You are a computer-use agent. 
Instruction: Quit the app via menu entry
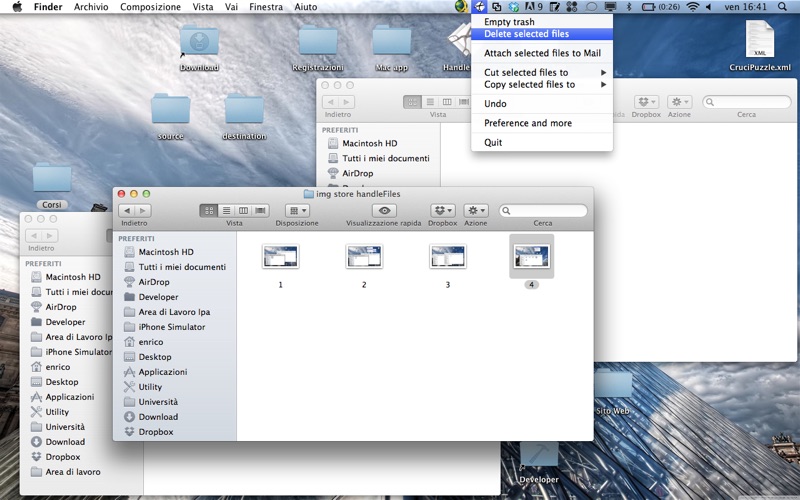tap(542, 142)
